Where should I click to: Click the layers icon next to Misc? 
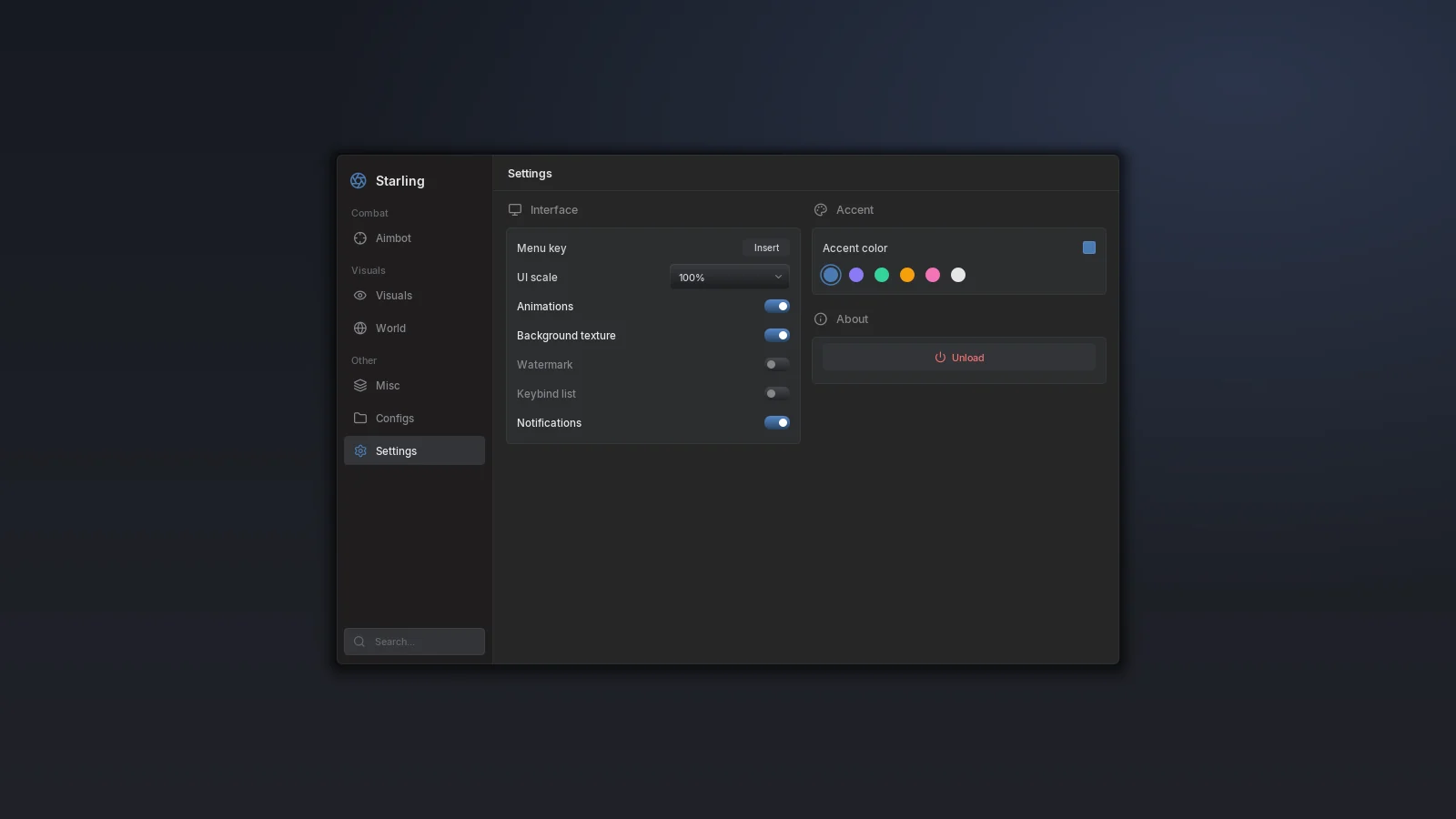tap(360, 386)
